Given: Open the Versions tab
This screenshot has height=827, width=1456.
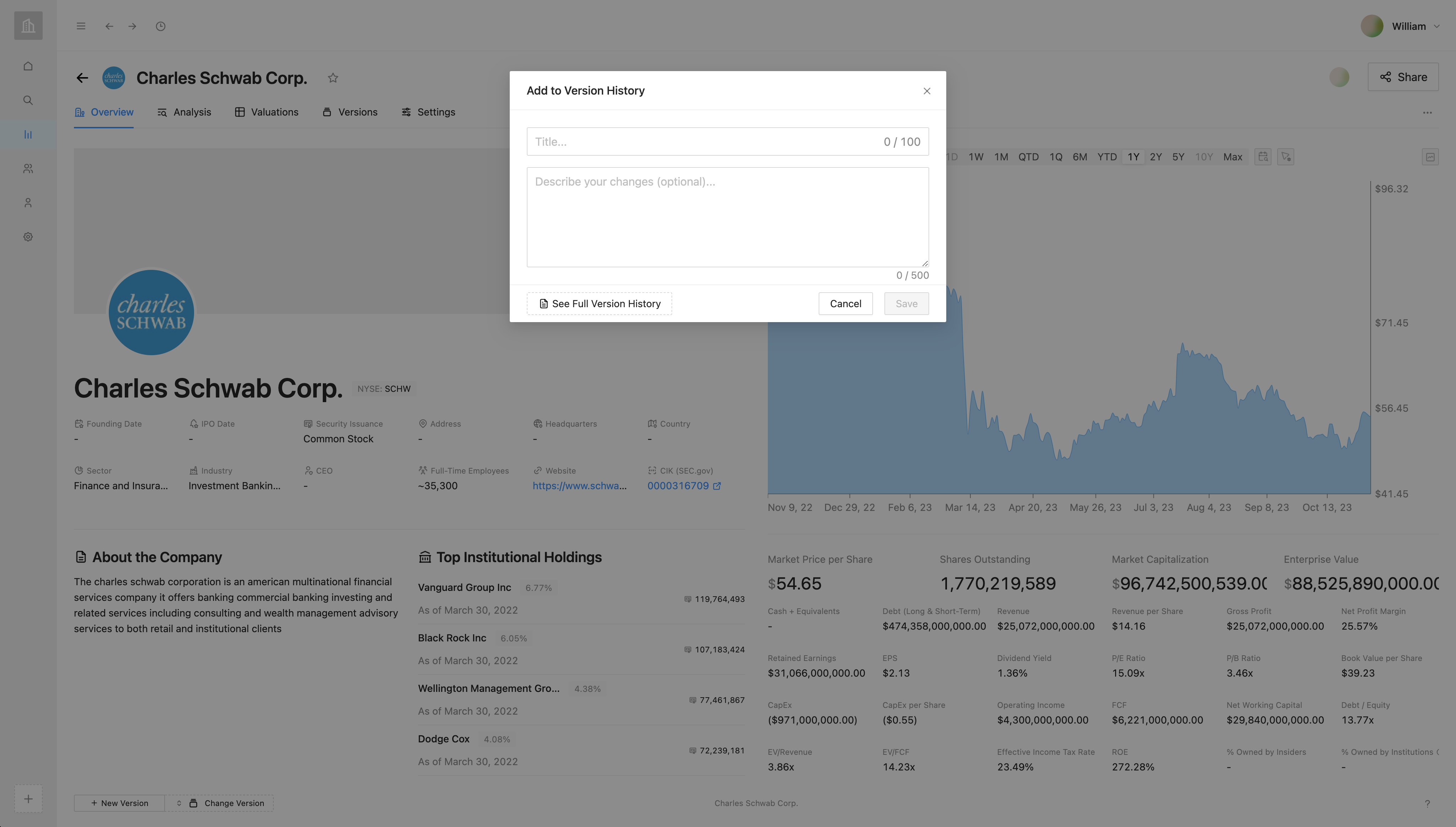Looking at the screenshot, I should pos(350,112).
